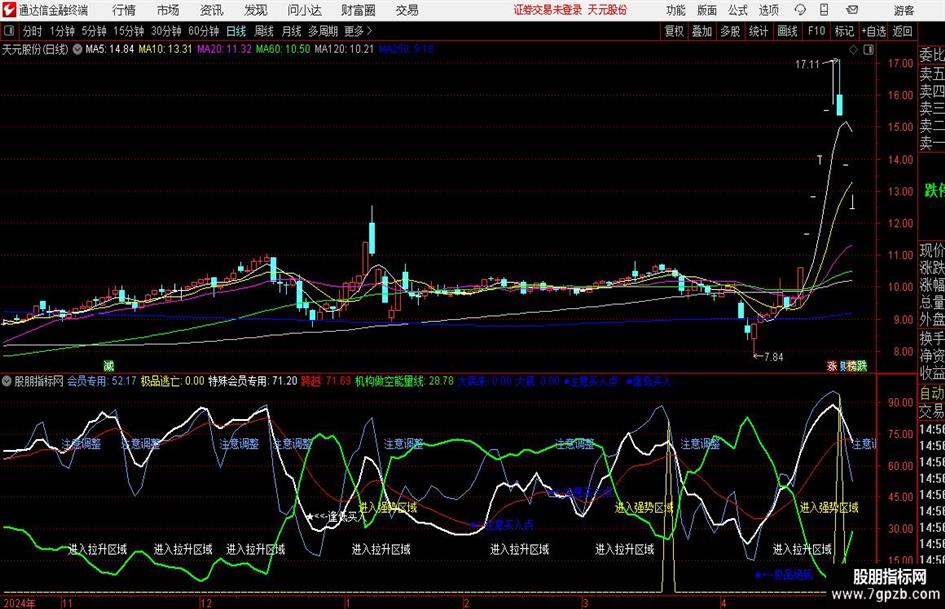
Task: Click the 叠加 overlay button
Action: pyautogui.click(x=702, y=31)
